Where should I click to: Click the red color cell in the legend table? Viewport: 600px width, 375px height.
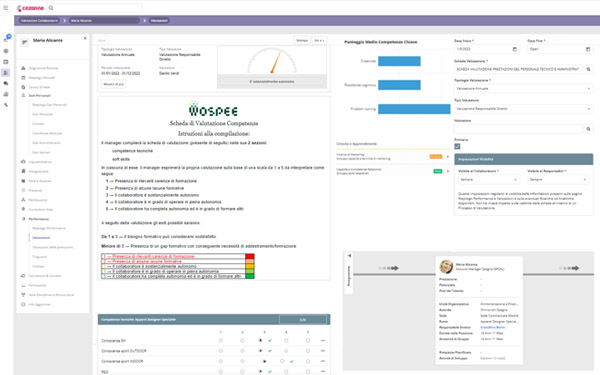click(249, 256)
